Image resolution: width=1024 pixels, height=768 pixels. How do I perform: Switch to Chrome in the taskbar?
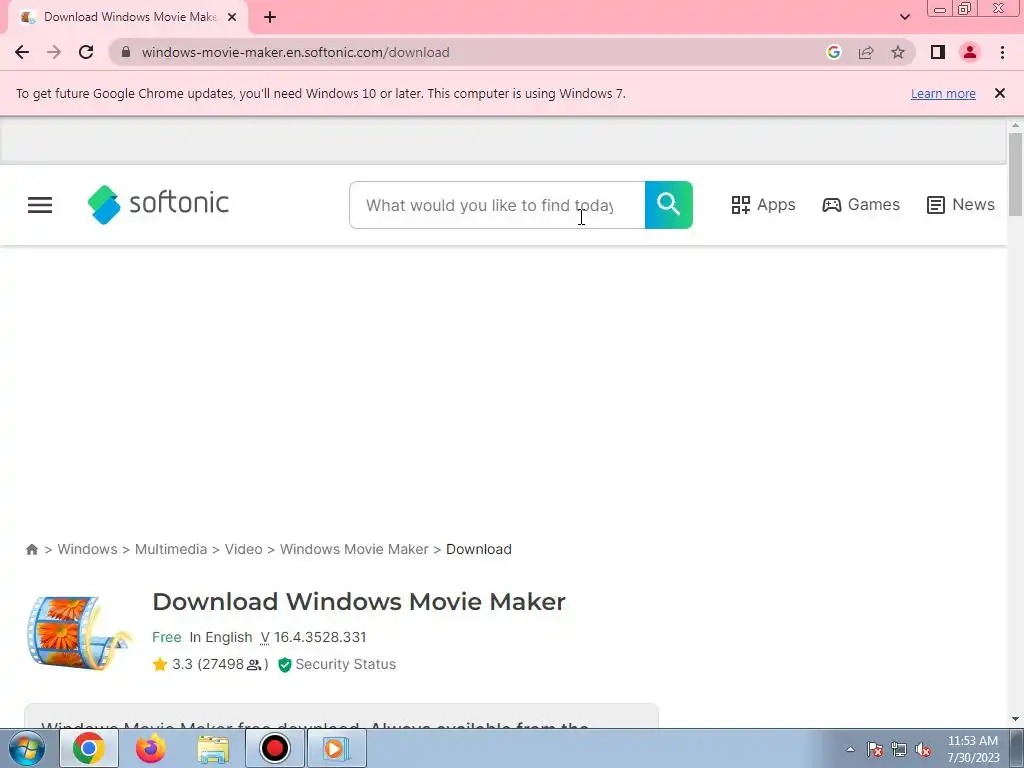pyautogui.click(x=89, y=748)
